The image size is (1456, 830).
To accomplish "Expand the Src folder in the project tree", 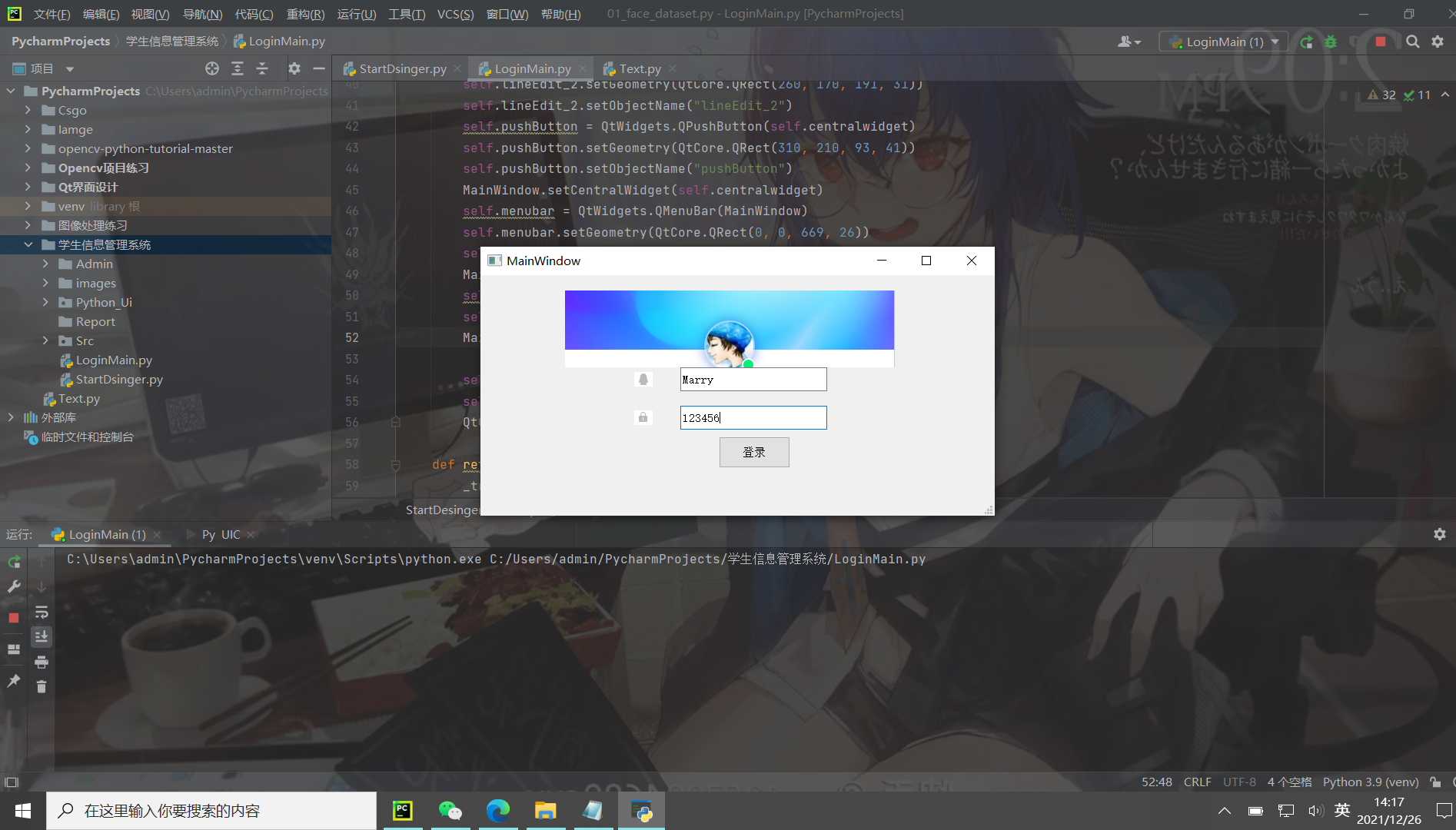I will point(45,340).
